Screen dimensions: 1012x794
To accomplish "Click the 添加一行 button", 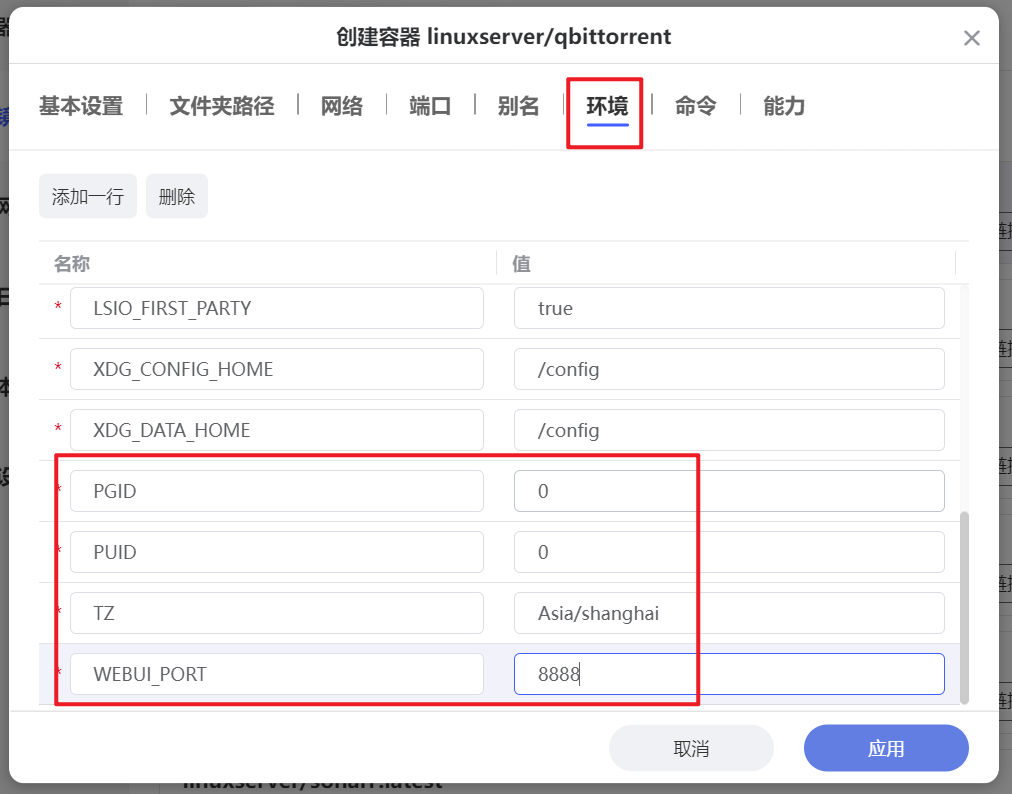I will pos(88,196).
